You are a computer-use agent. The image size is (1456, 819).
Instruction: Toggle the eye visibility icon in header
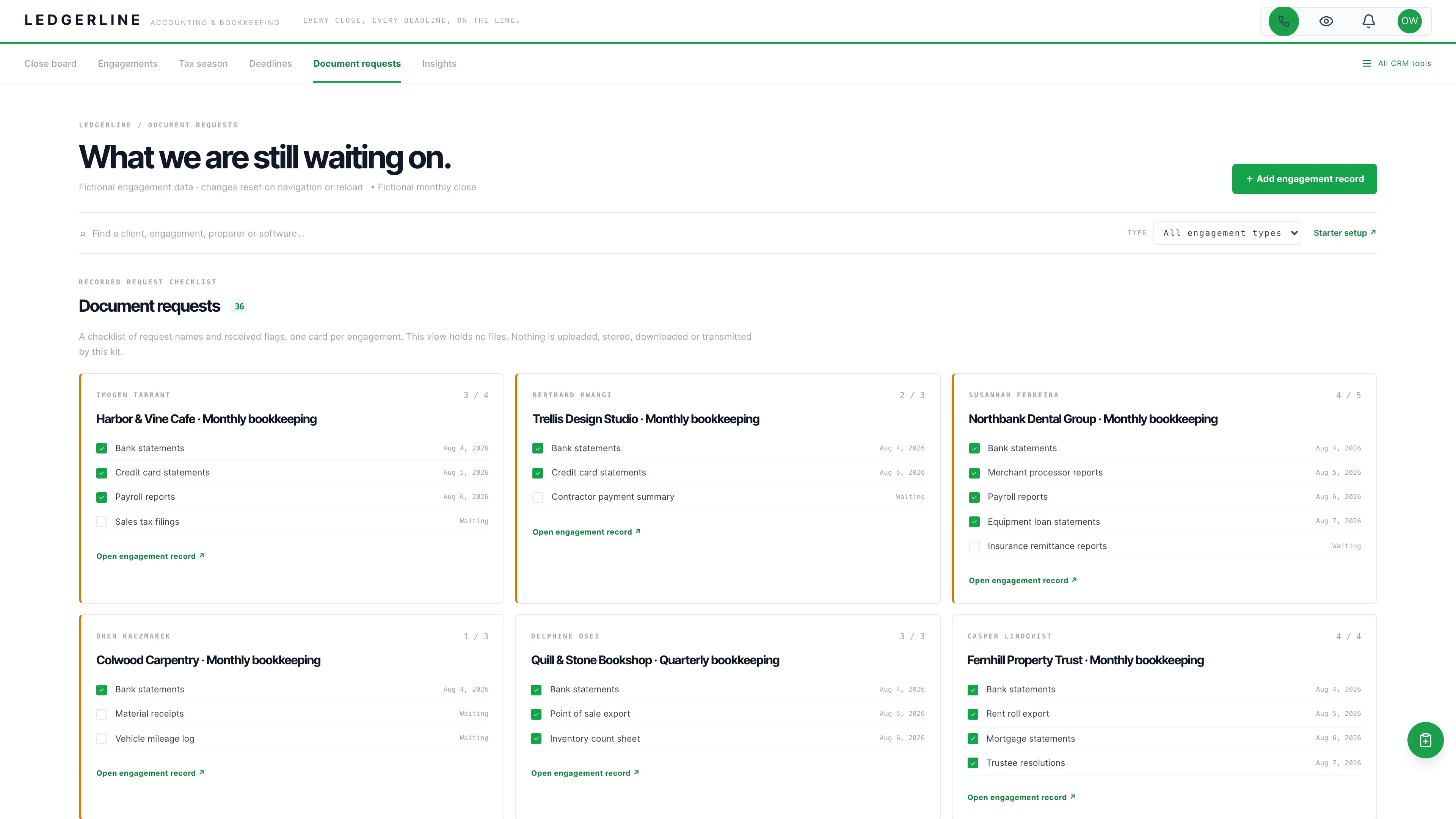tap(1326, 21)
